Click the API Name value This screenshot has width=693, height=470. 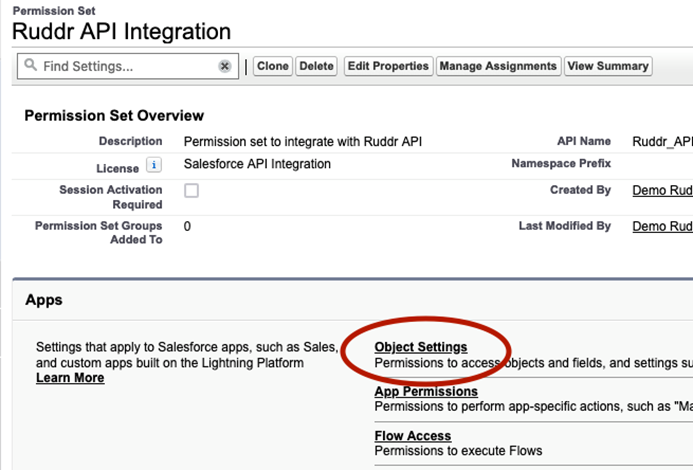(662, 141)
